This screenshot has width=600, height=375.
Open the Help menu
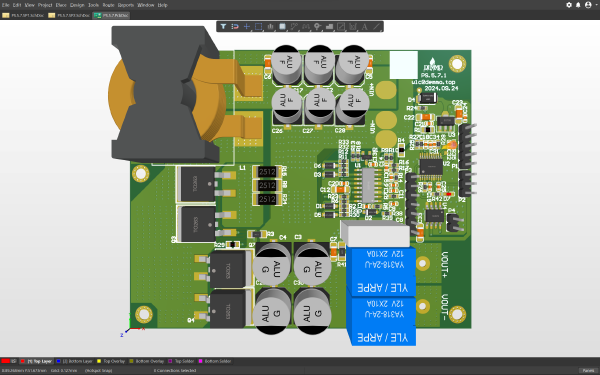click(x=163, y=5)
